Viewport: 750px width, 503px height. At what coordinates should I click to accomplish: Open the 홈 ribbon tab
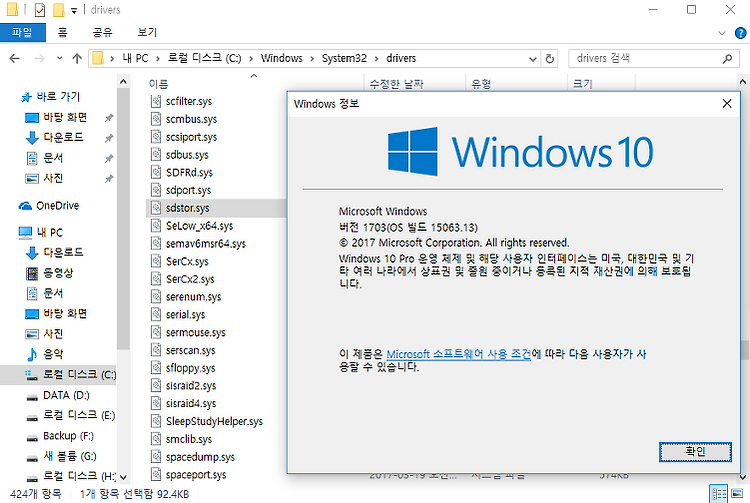click(x=63, y=33)
